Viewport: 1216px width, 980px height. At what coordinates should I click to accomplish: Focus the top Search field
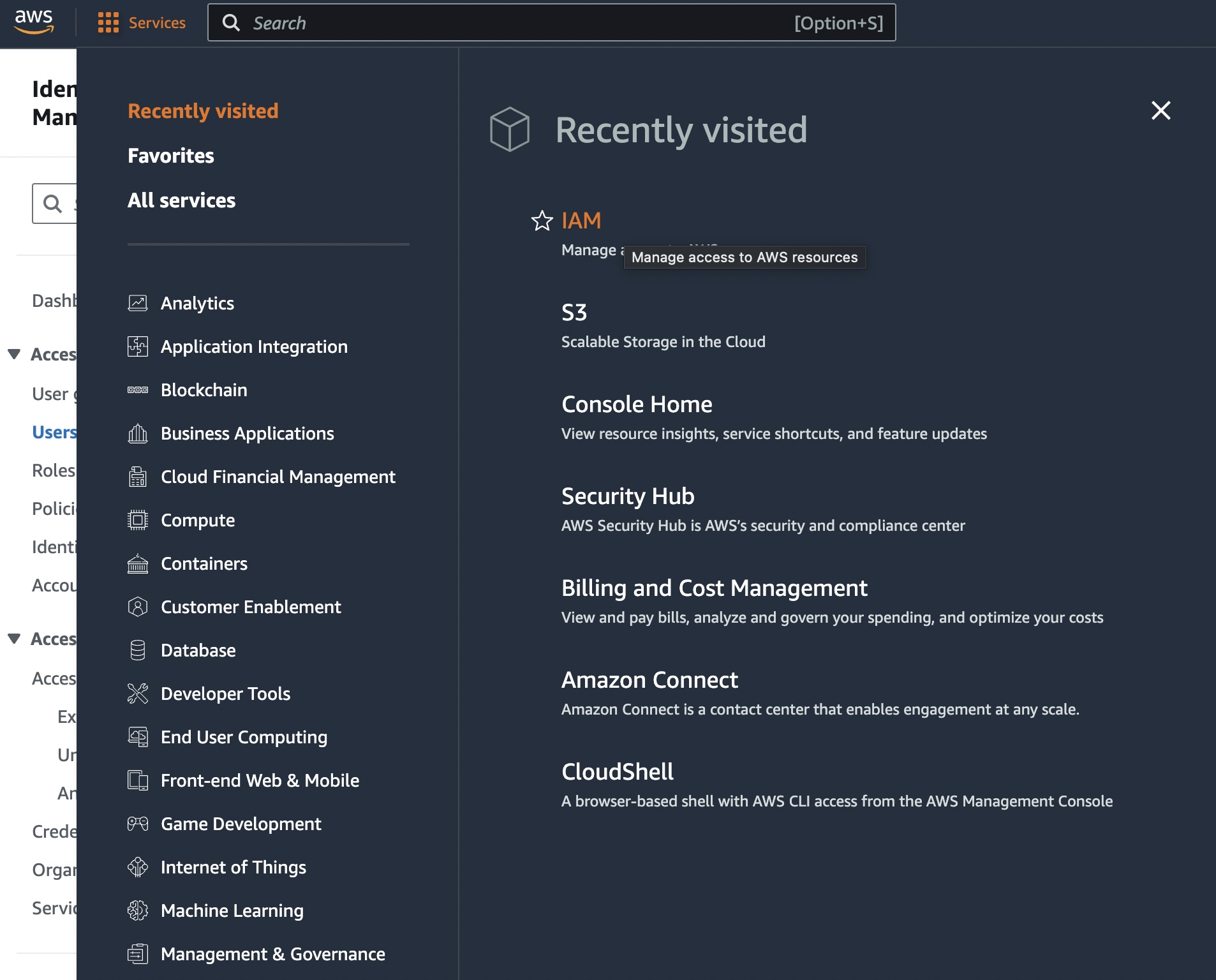[x=551, y=23]
